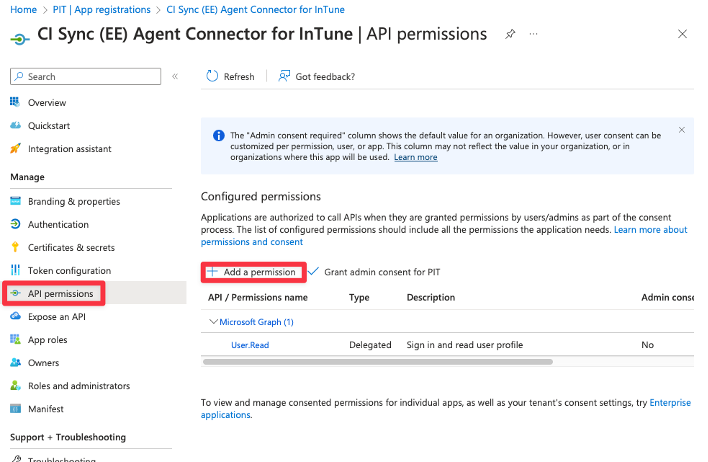Open the Quickstart menu item
Screen dimensions: 708x462
point(49,126)
